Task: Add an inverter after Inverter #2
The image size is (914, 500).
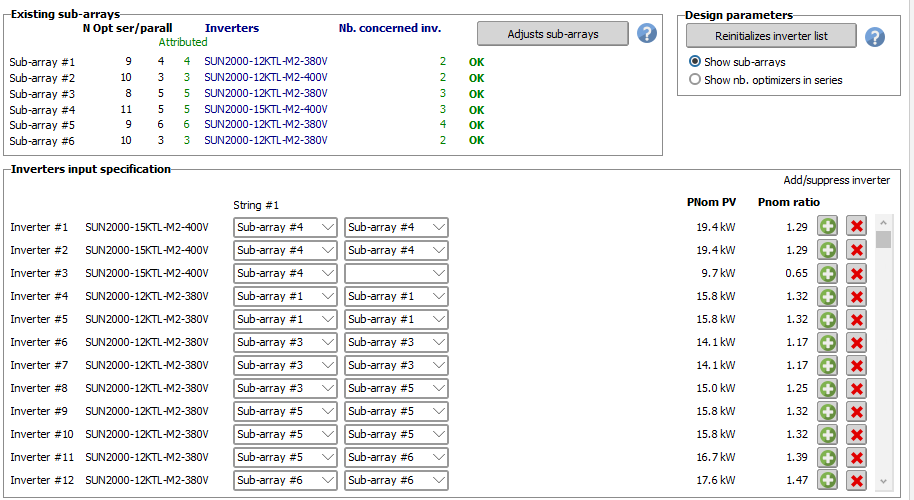Action: click(827, 249)
